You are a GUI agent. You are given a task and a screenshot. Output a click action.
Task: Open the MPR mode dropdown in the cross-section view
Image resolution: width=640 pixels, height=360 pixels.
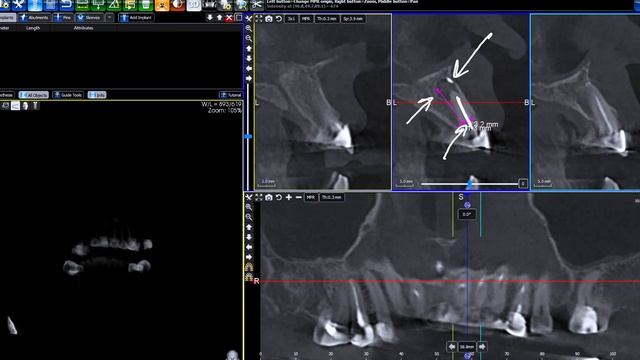click(x=306, y=19)
